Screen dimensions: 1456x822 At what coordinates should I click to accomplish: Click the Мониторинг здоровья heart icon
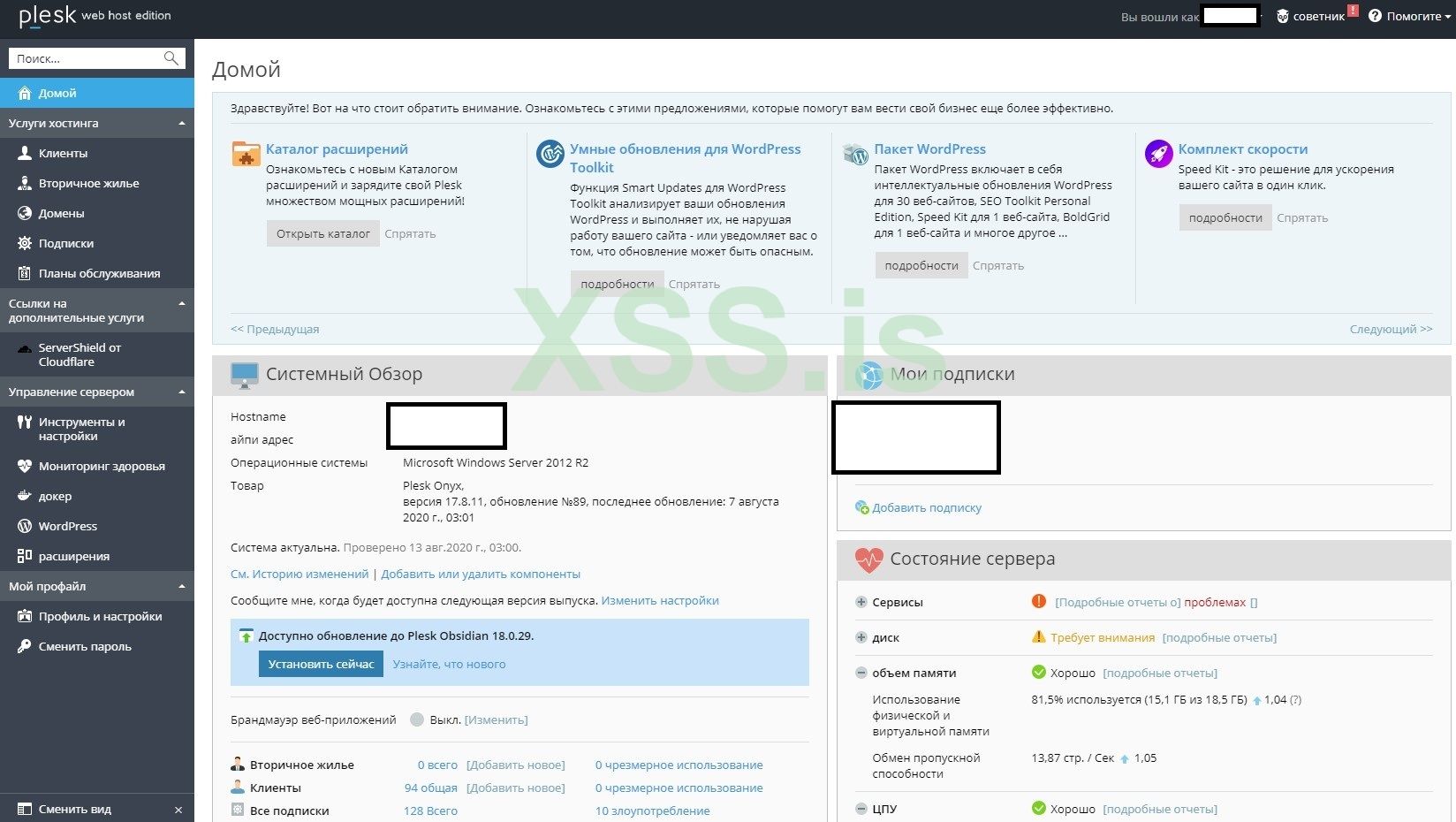point(24,466)
